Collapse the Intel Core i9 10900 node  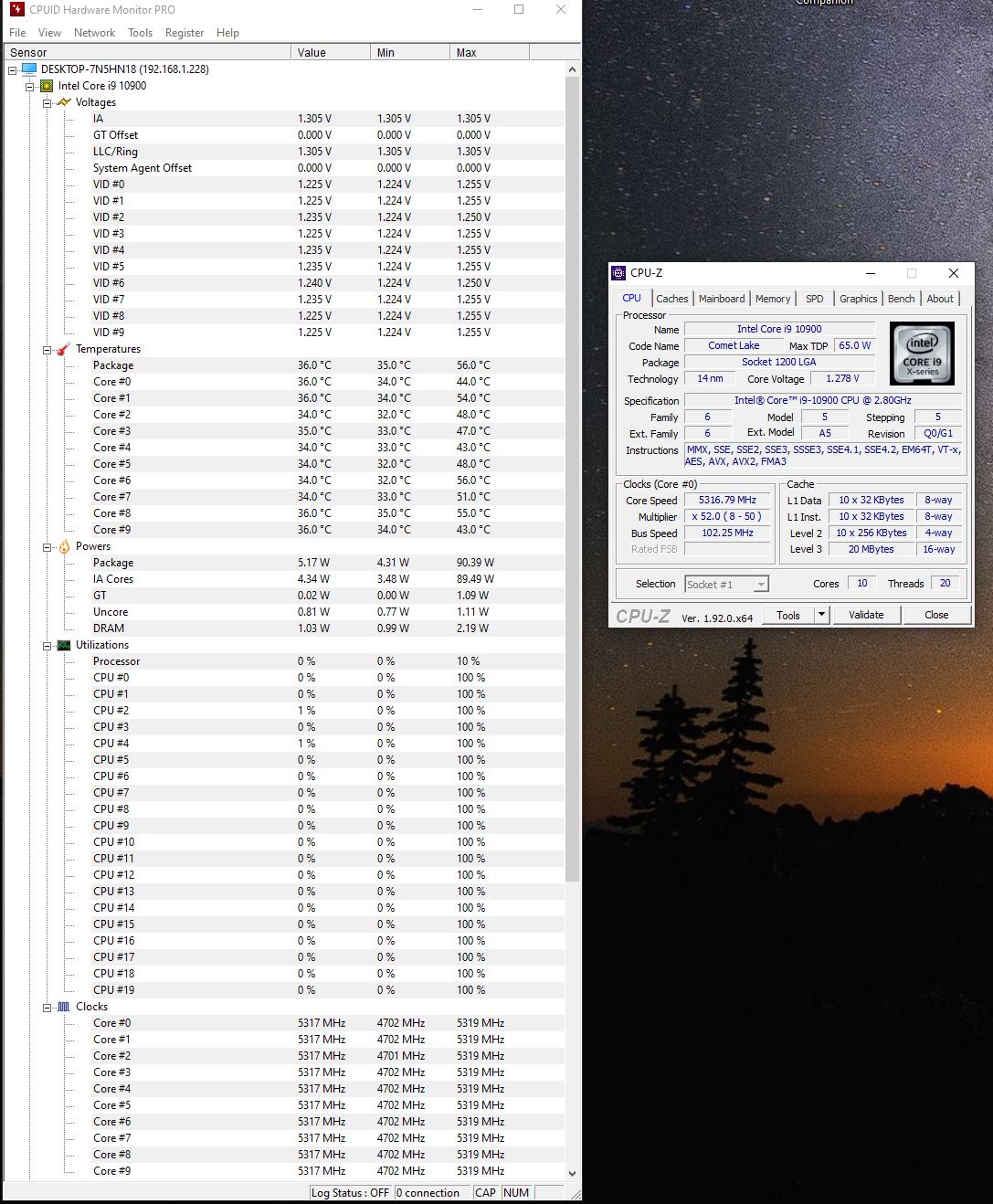[x=29, y=86]
